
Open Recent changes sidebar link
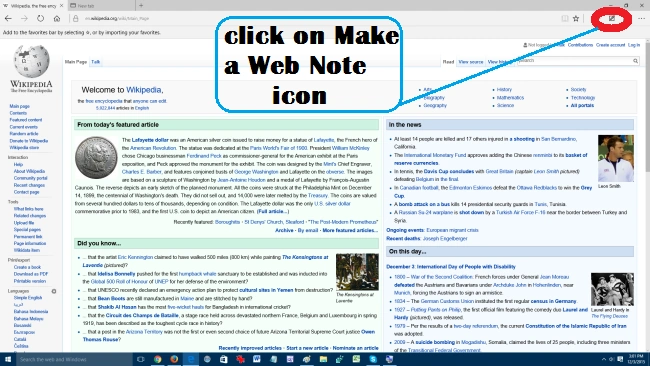pyautogui.click(x=29, y=185)
